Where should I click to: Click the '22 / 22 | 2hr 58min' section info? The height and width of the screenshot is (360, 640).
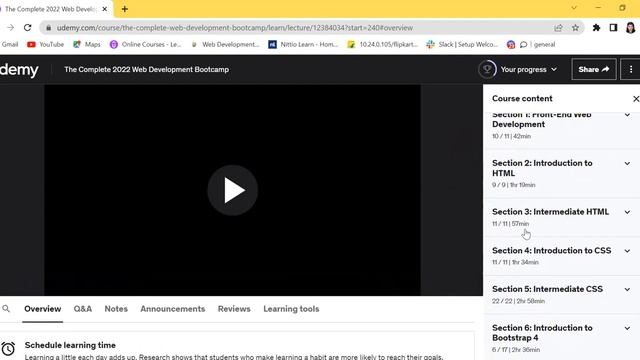click(x=518, y=301)
